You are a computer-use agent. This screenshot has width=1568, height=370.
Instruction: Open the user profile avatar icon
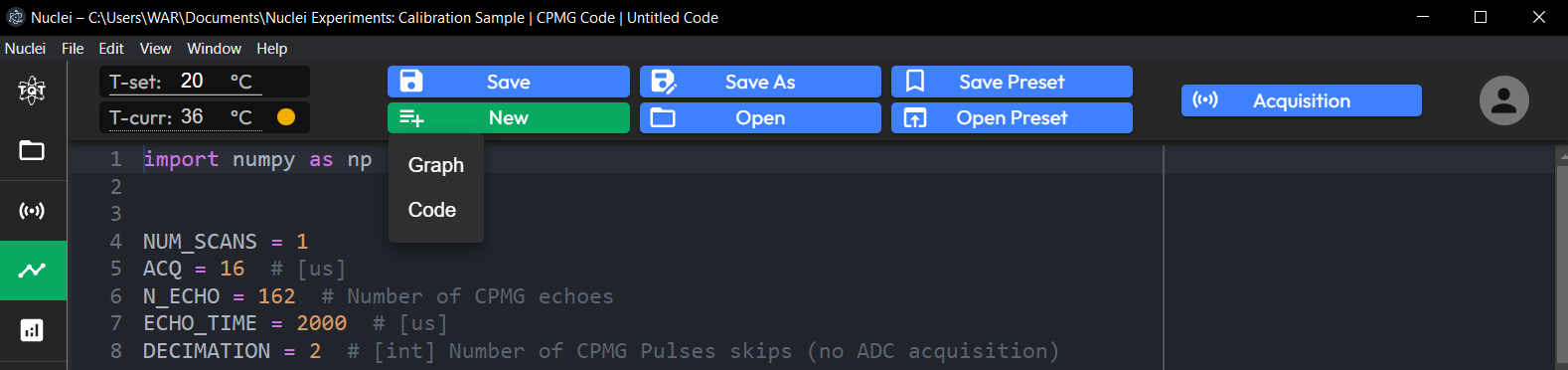tap(1503, 100)
